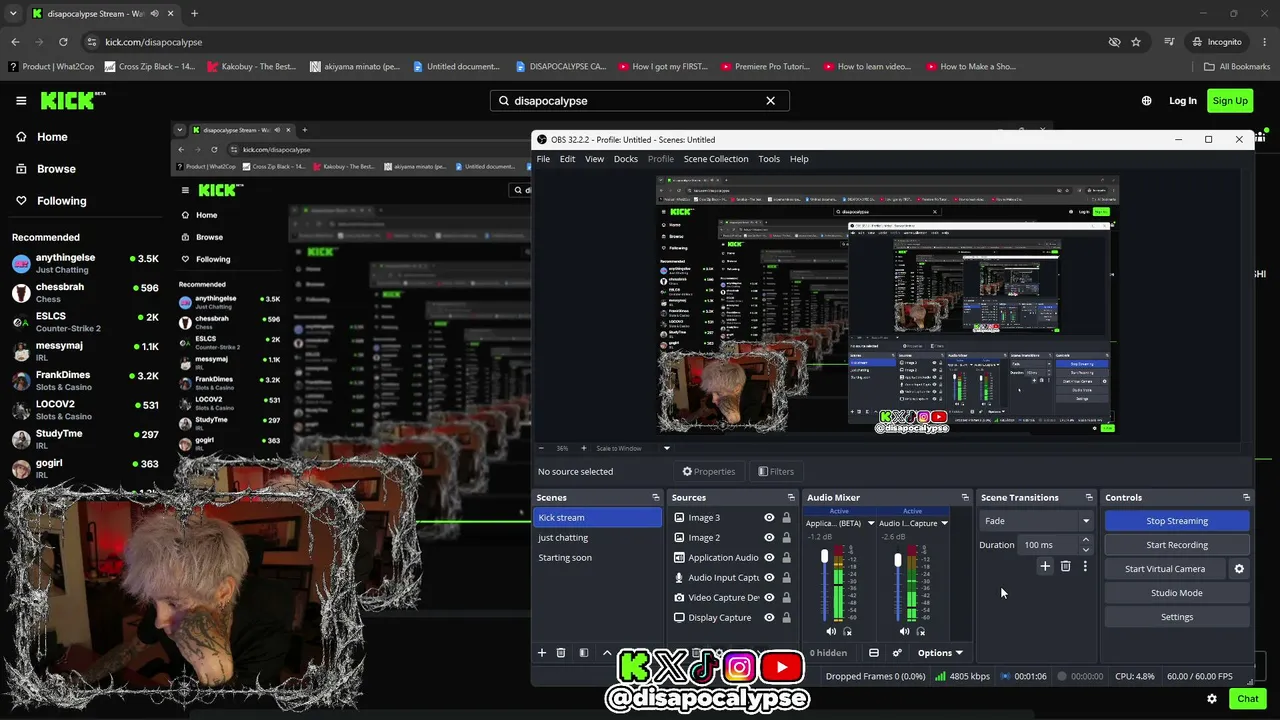1280x720 pixels.
Task: Delete the current scene transition
Action: (1065, 566)
